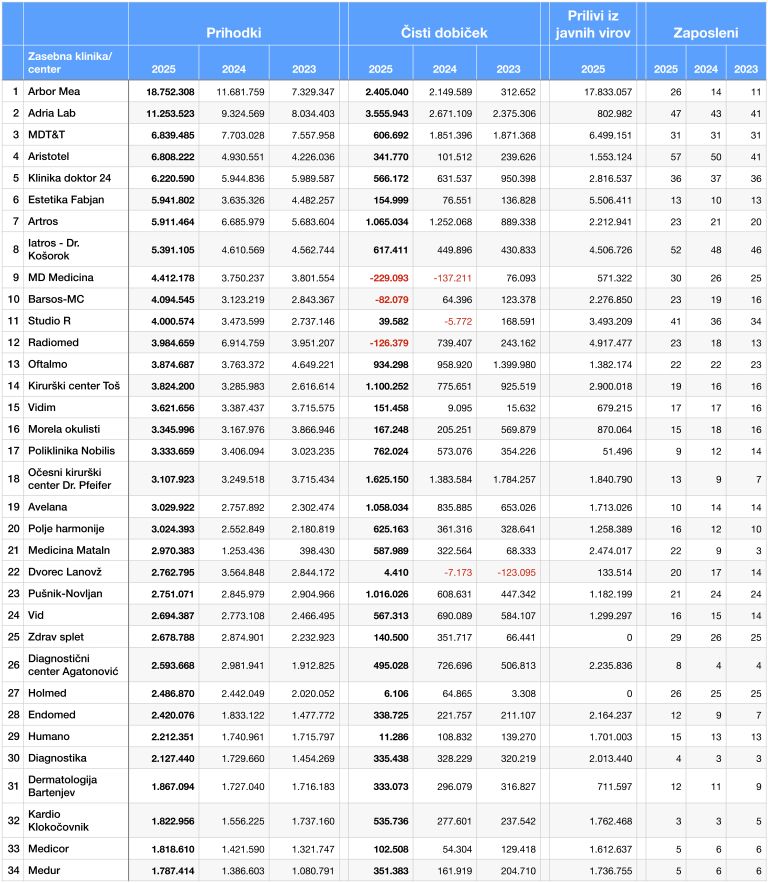768x883 pixels.
Task: Select the clinic name 'Arbor Mea'
Action: [54, 91]
